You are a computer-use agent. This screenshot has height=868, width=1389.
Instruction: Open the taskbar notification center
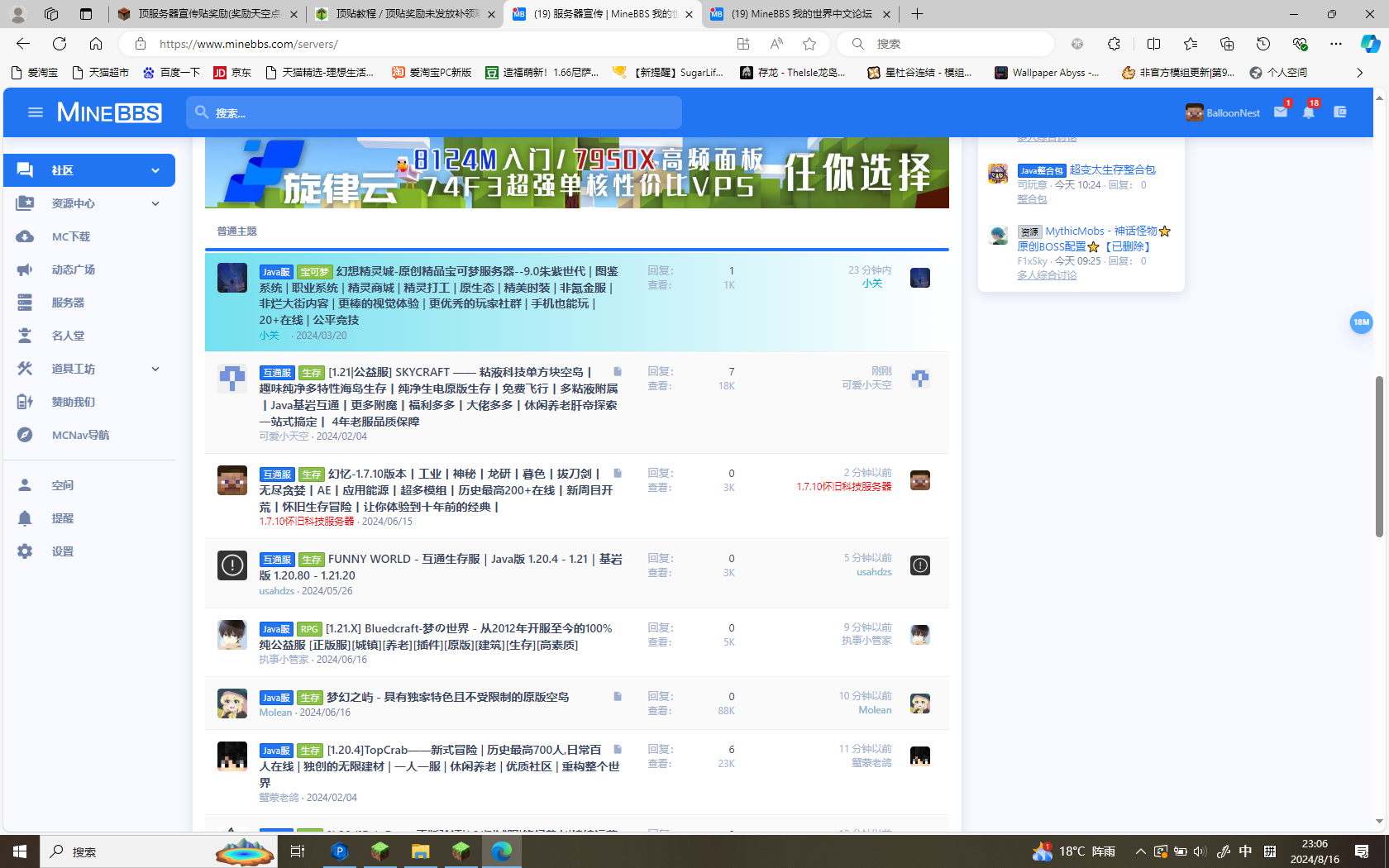tap(1362, 851)
